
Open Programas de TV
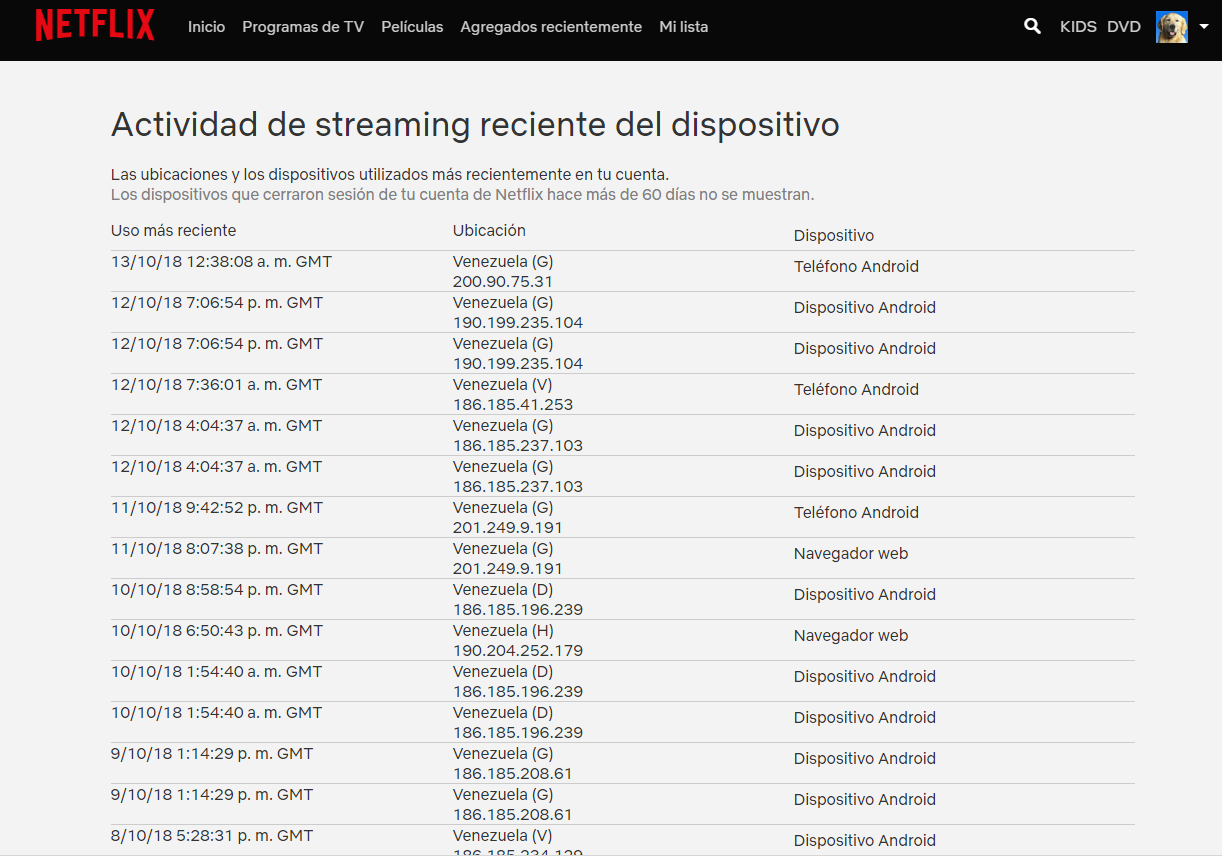pos(303,27)
